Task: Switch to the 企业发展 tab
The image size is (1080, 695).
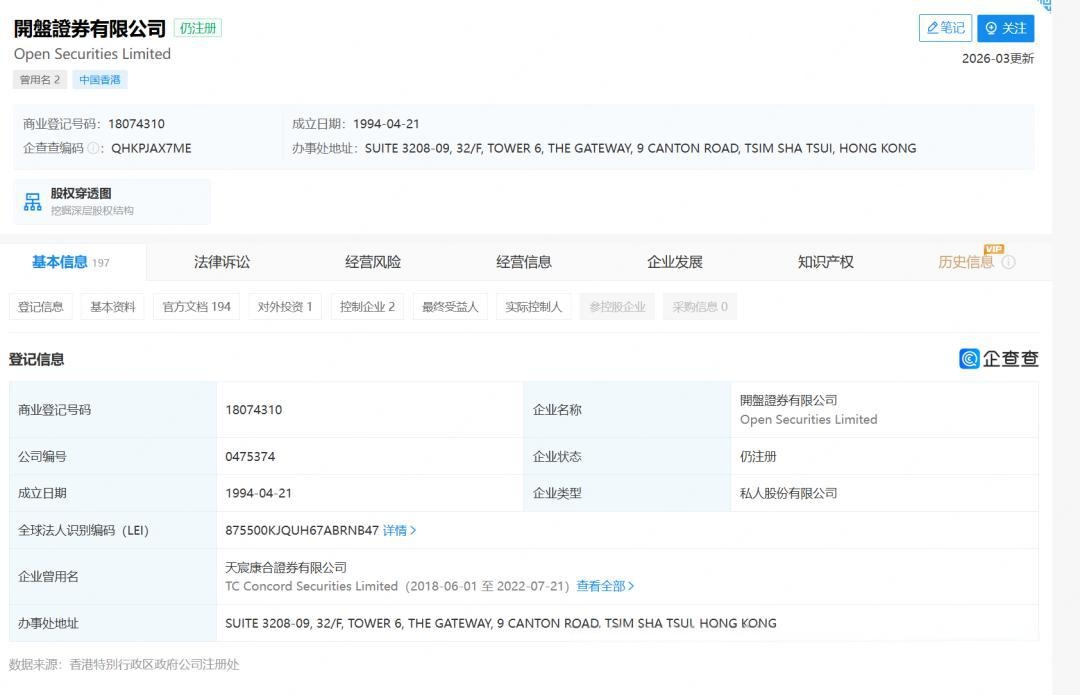Action: (x=674, y=262)
